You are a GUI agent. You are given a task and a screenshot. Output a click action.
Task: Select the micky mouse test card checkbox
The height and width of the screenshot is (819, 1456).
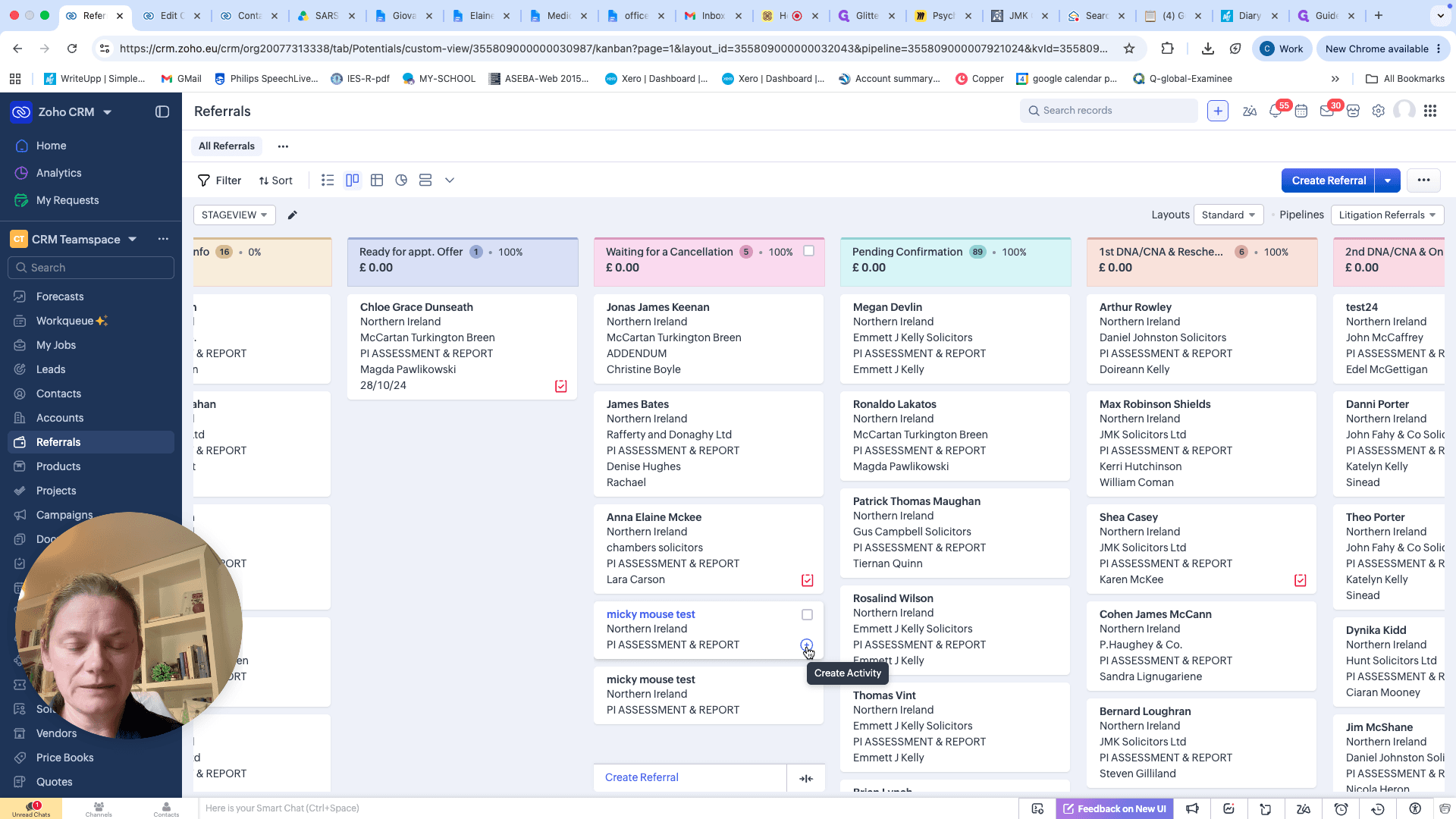point(808,615)
